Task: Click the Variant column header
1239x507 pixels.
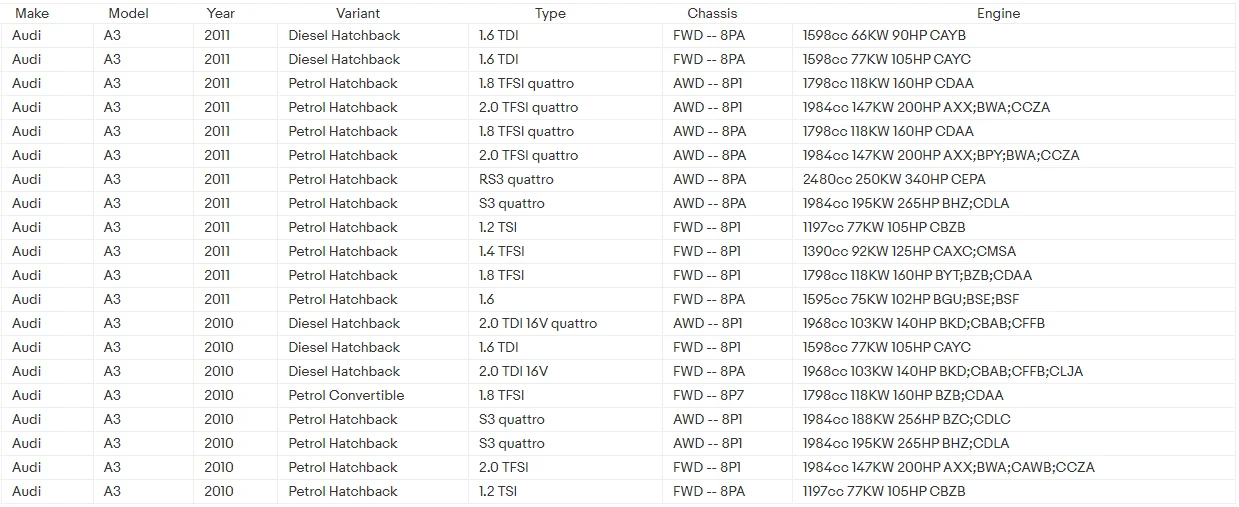Action: (372, 13)
